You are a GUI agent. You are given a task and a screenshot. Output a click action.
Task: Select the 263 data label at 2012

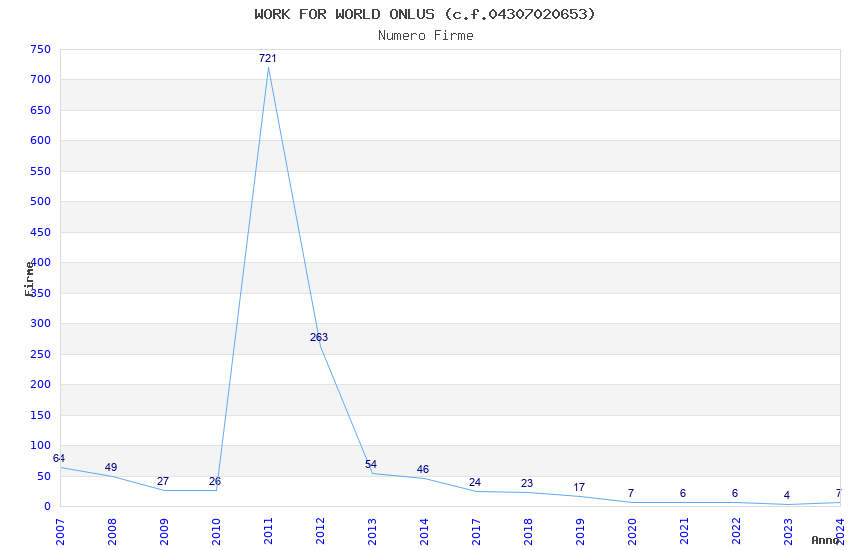(319, 337)
